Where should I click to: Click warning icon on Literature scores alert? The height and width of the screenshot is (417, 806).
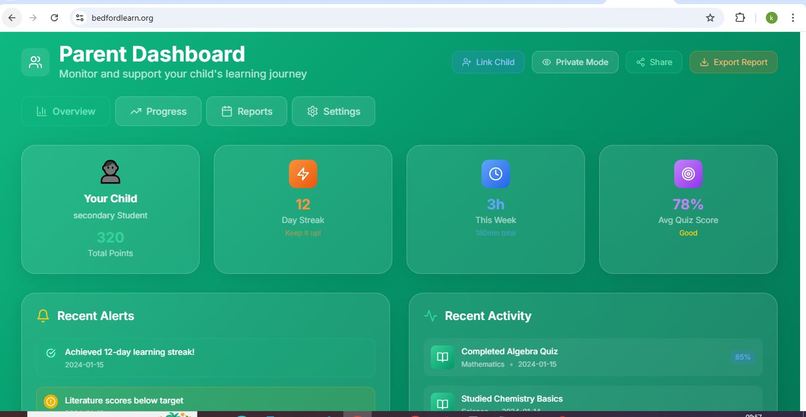50,402
